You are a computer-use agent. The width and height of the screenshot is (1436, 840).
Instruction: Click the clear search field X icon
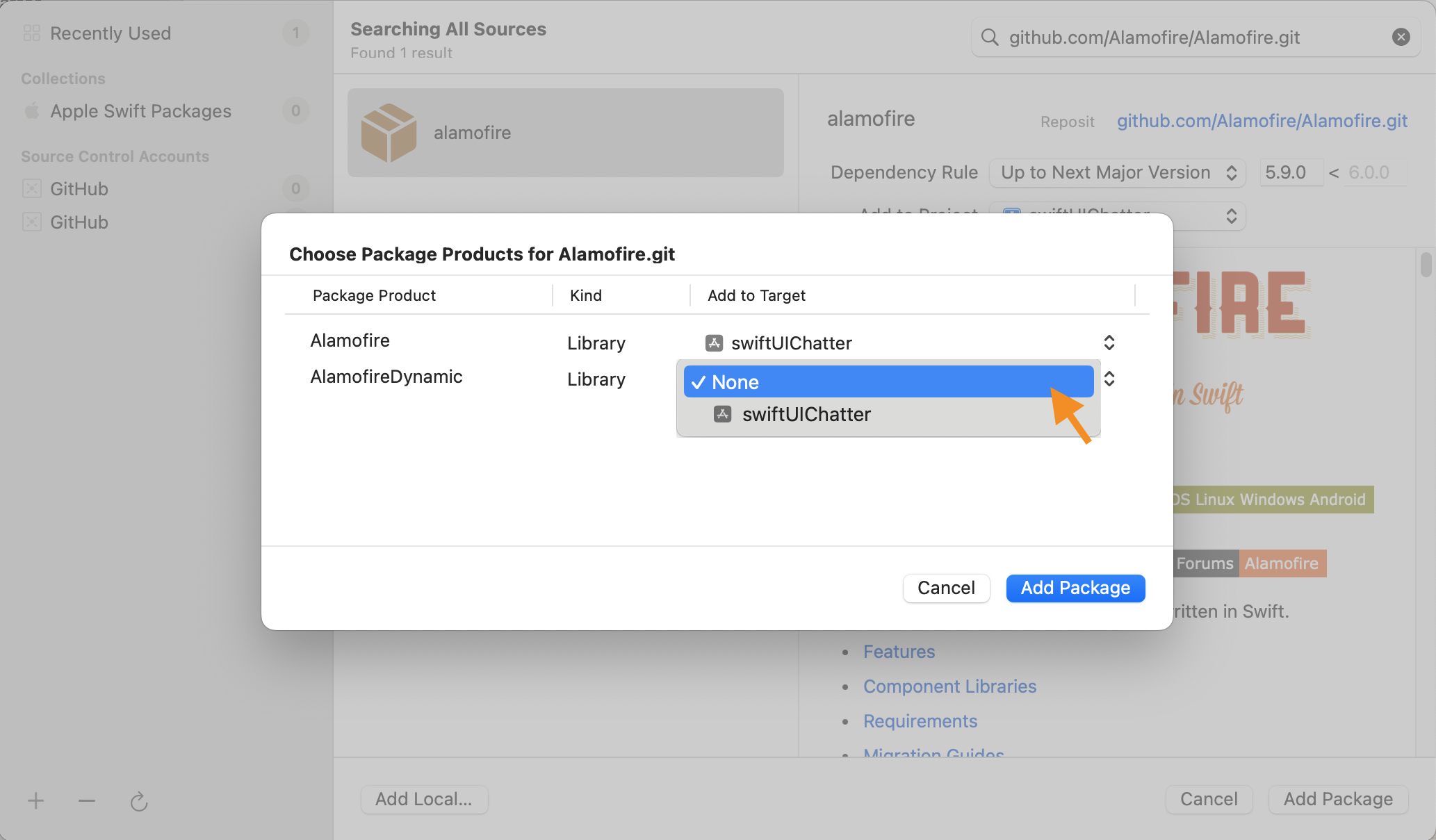(1401, 37)
